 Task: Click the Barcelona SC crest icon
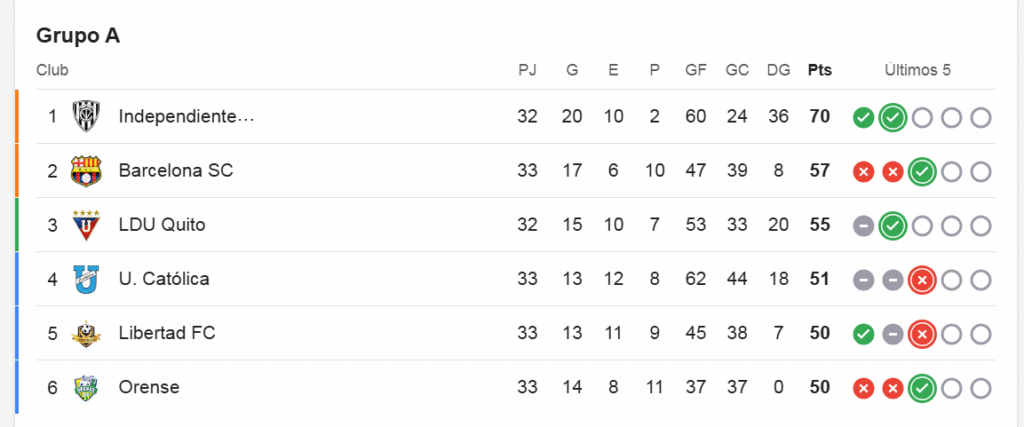[x=86, y=170]
